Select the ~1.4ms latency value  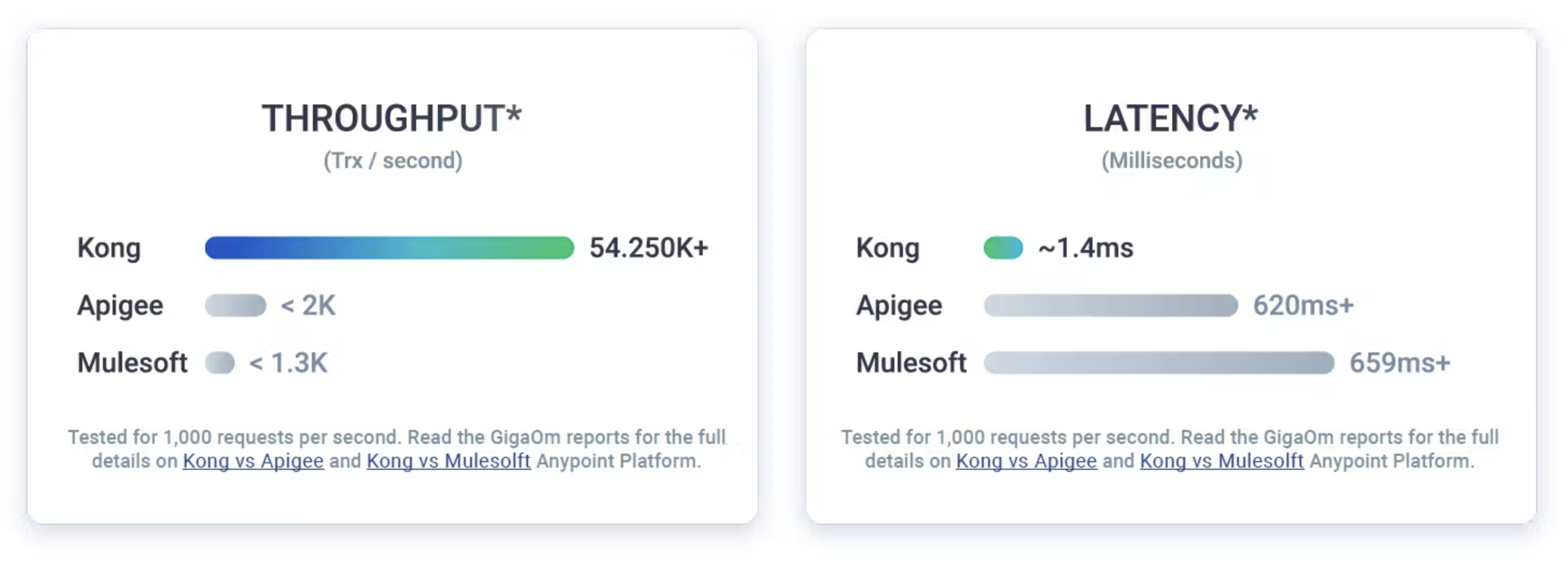tap(1085, 248)
